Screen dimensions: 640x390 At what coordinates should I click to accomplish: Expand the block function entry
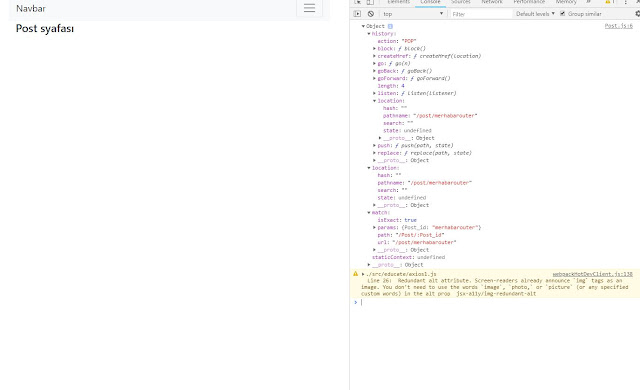coord(374,49)
